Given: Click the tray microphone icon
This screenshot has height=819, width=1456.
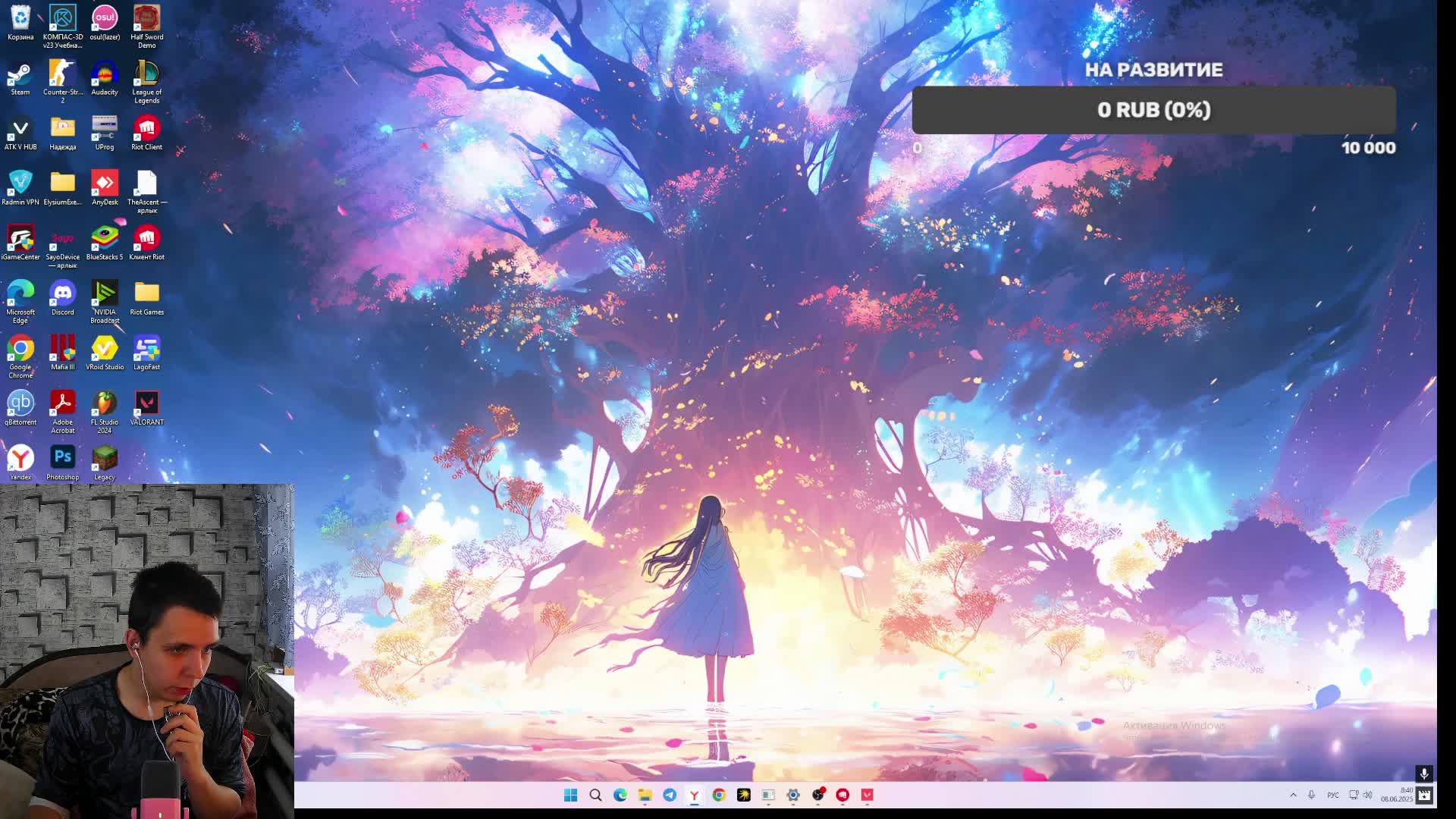Looking at the screenshot, I should (1311, 795).
